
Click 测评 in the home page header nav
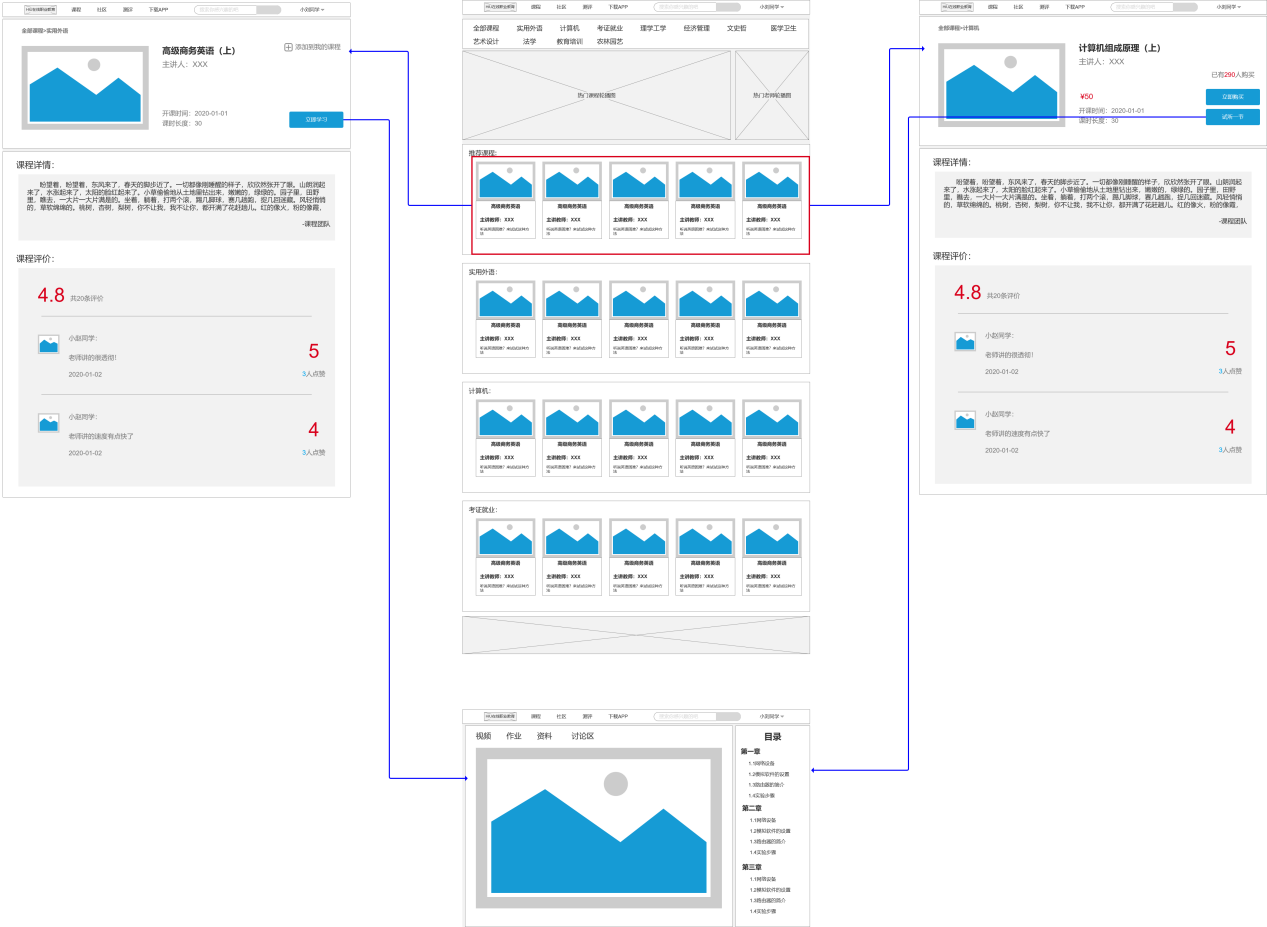pyautogui.click(x=587, y=7)
